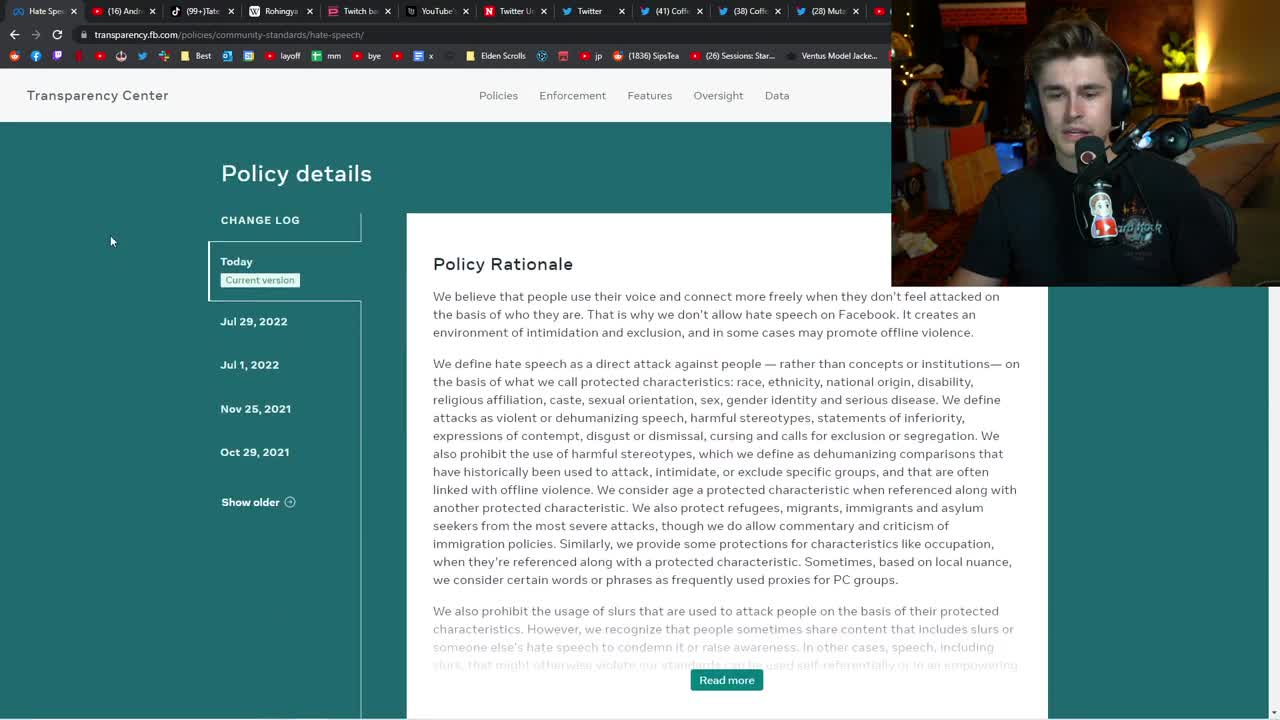Switch to the (16) YouTube tab
Image resolution: width=1280 pixels, height=720 pixels.
point(124,11)
